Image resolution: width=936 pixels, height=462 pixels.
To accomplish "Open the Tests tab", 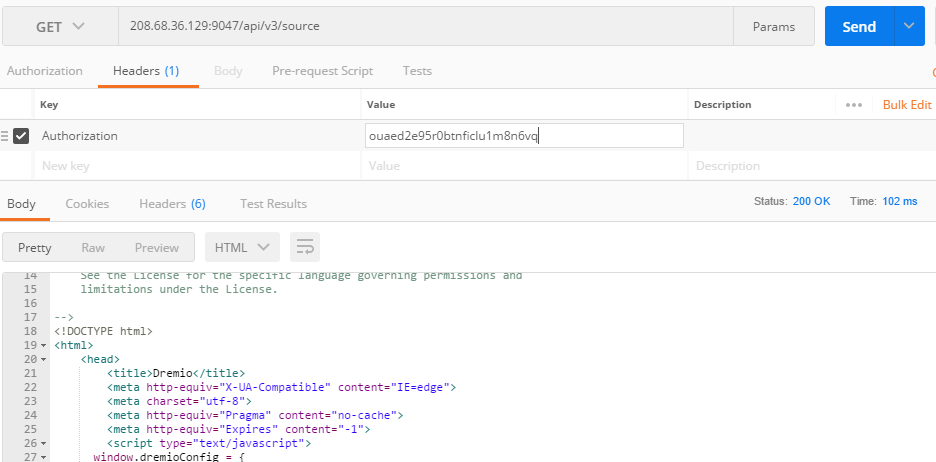I will pyautogui.click(x=417, y=70).
